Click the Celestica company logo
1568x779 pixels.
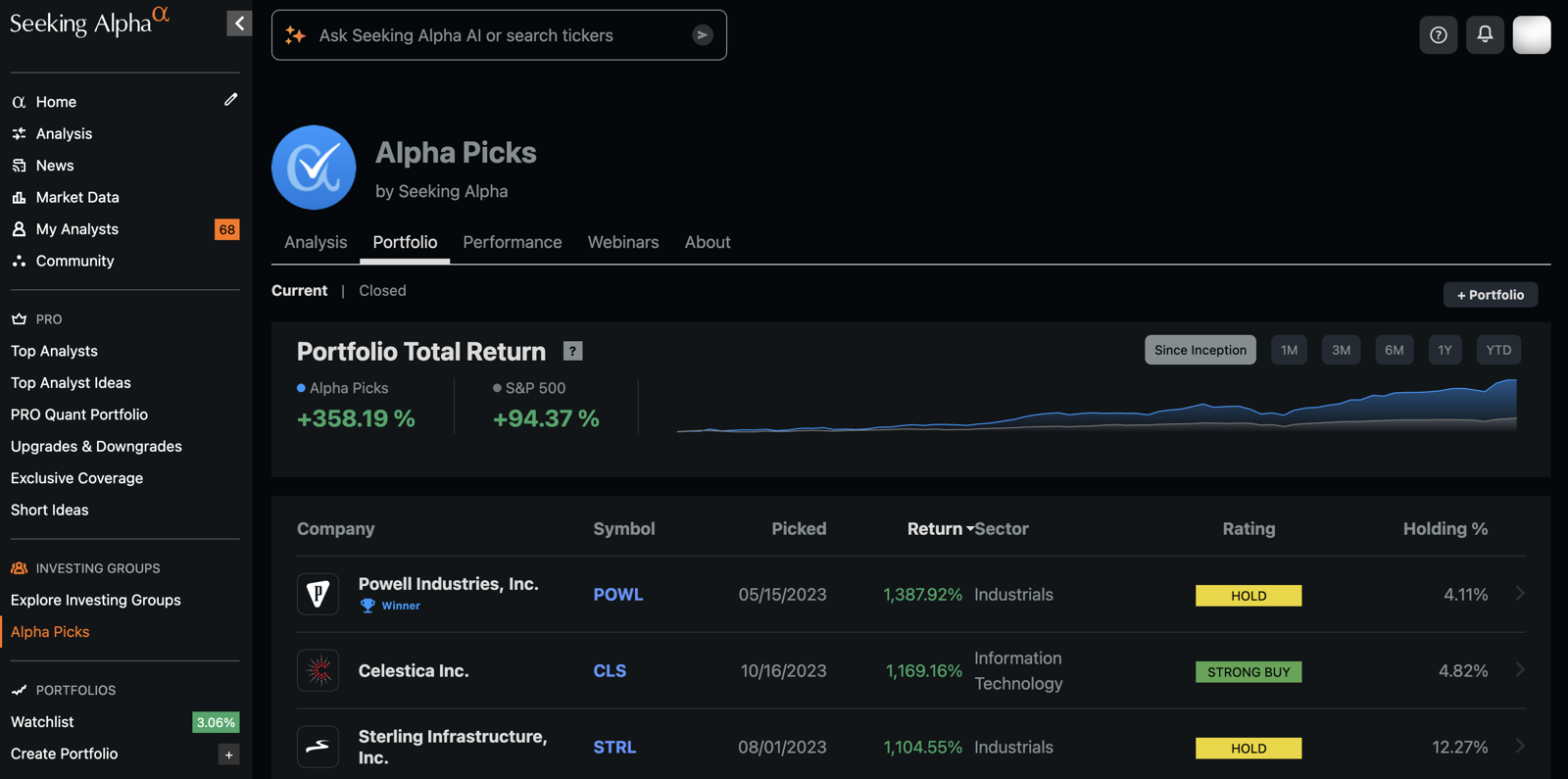coord(318,670)
